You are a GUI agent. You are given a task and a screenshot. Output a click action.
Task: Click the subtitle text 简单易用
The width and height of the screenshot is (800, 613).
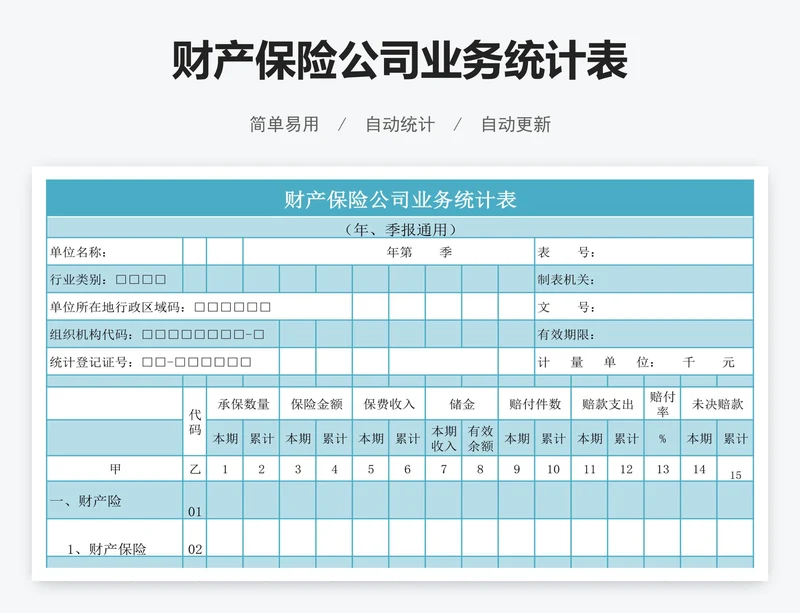tap(284, 124)
